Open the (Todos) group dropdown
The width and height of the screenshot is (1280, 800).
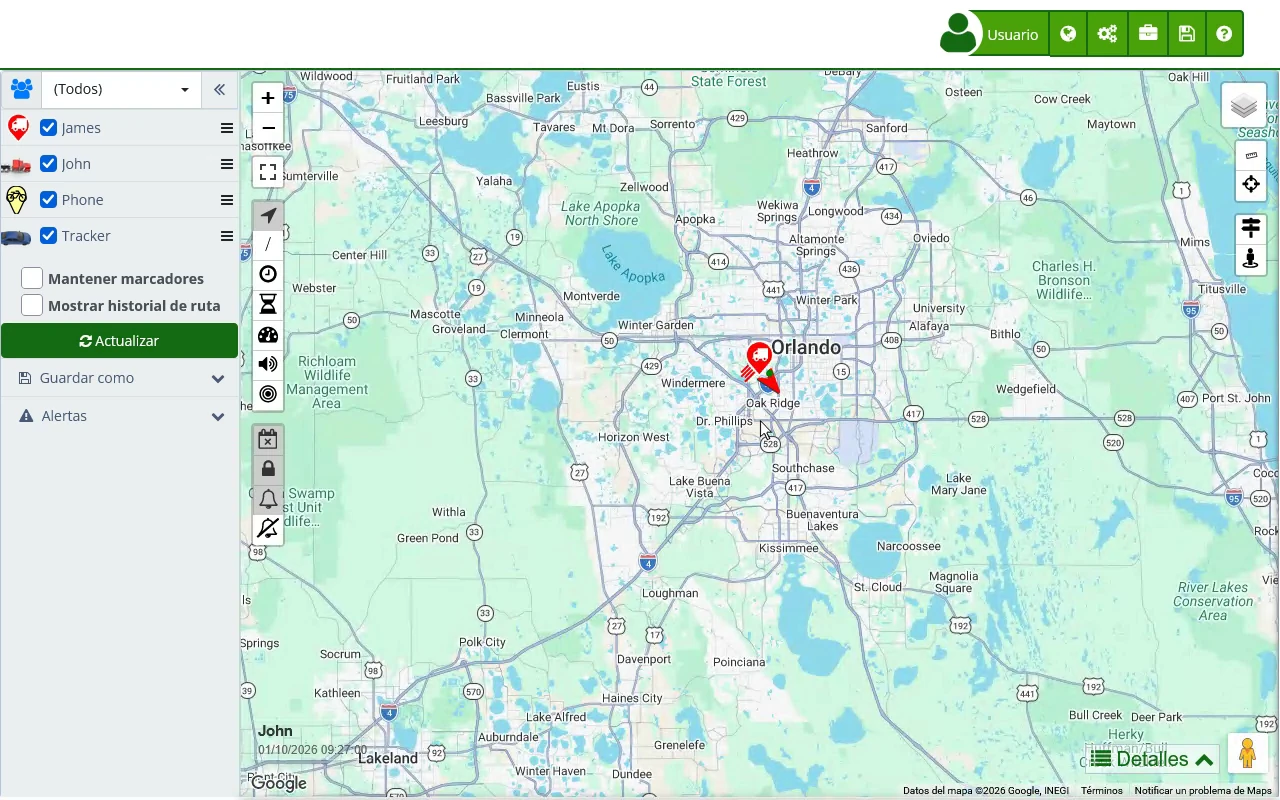pyautogui.click(x=121, y=89)
